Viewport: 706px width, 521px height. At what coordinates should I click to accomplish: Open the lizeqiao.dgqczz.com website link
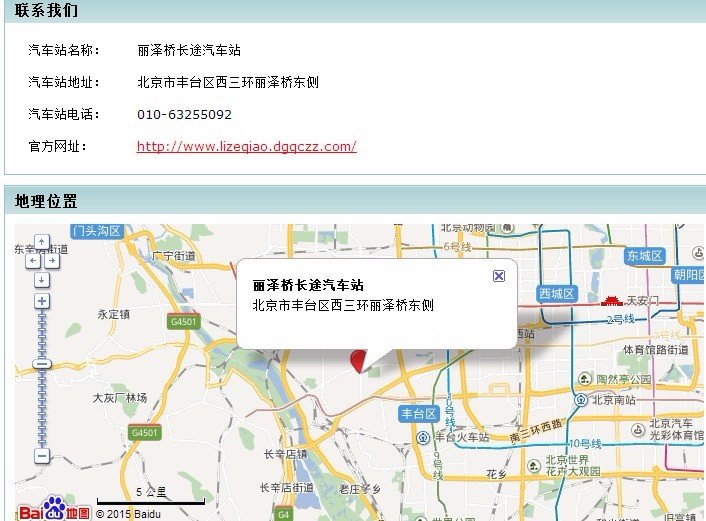tap(246, 147)
